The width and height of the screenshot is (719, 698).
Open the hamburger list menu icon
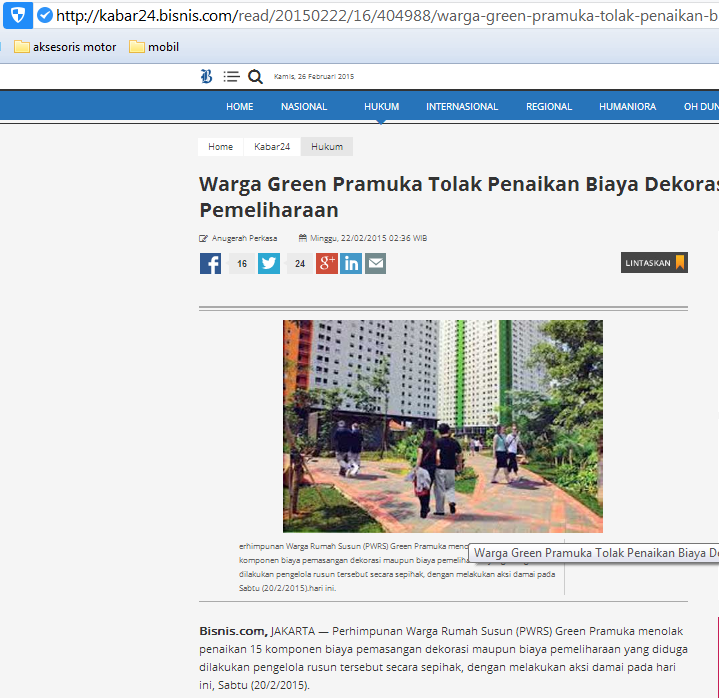click(x=232, y=76)
